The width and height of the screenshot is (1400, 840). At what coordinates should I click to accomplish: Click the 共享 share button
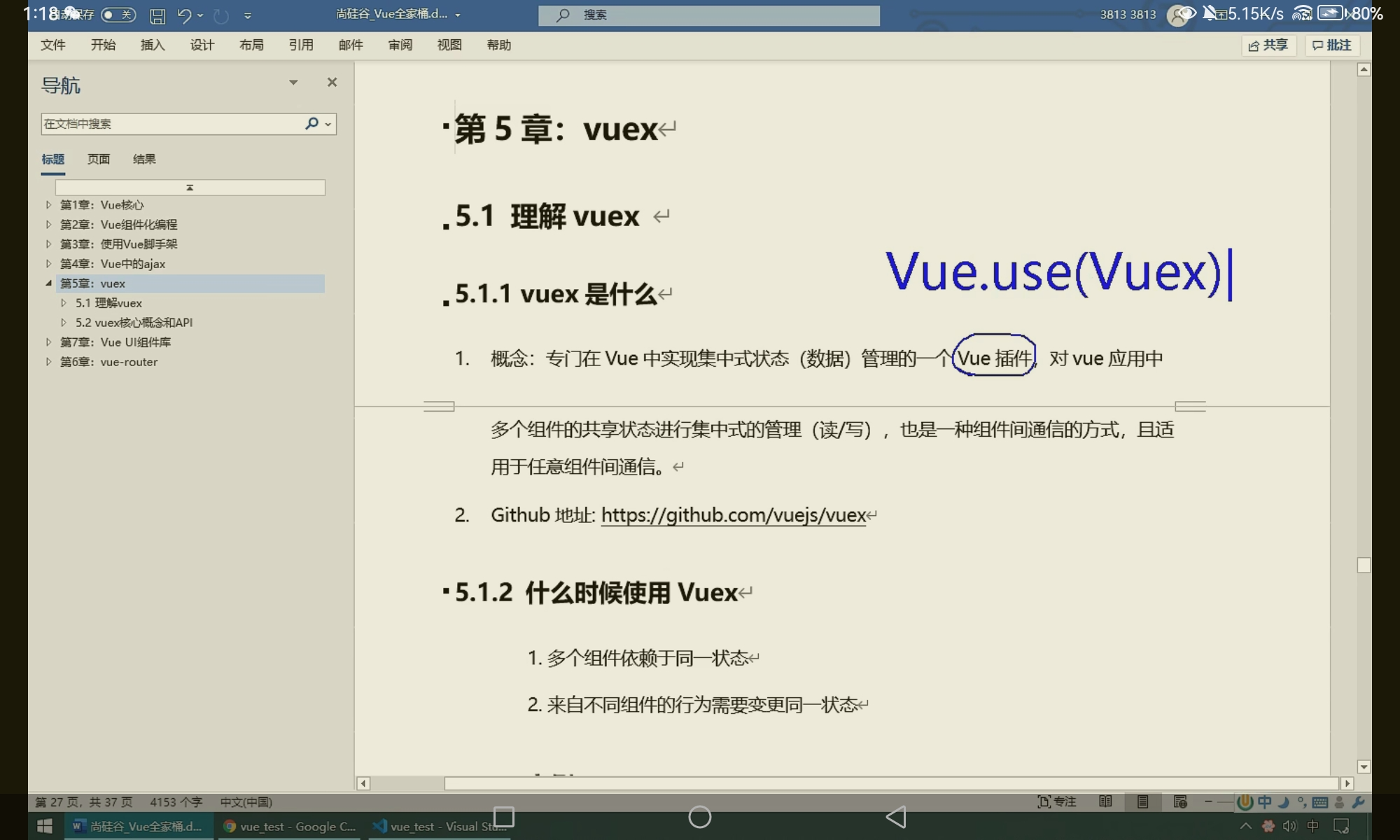point(1268,45)
